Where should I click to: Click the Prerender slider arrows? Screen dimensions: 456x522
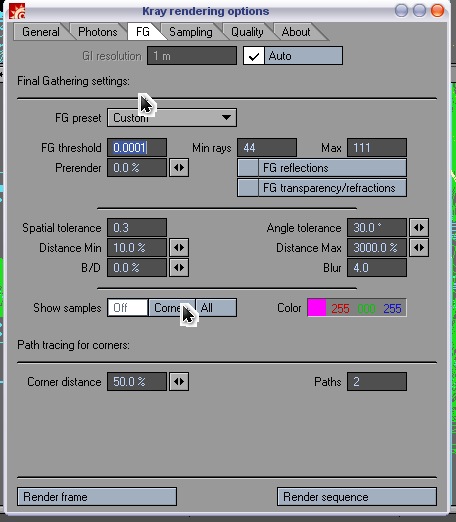point(179,168)
